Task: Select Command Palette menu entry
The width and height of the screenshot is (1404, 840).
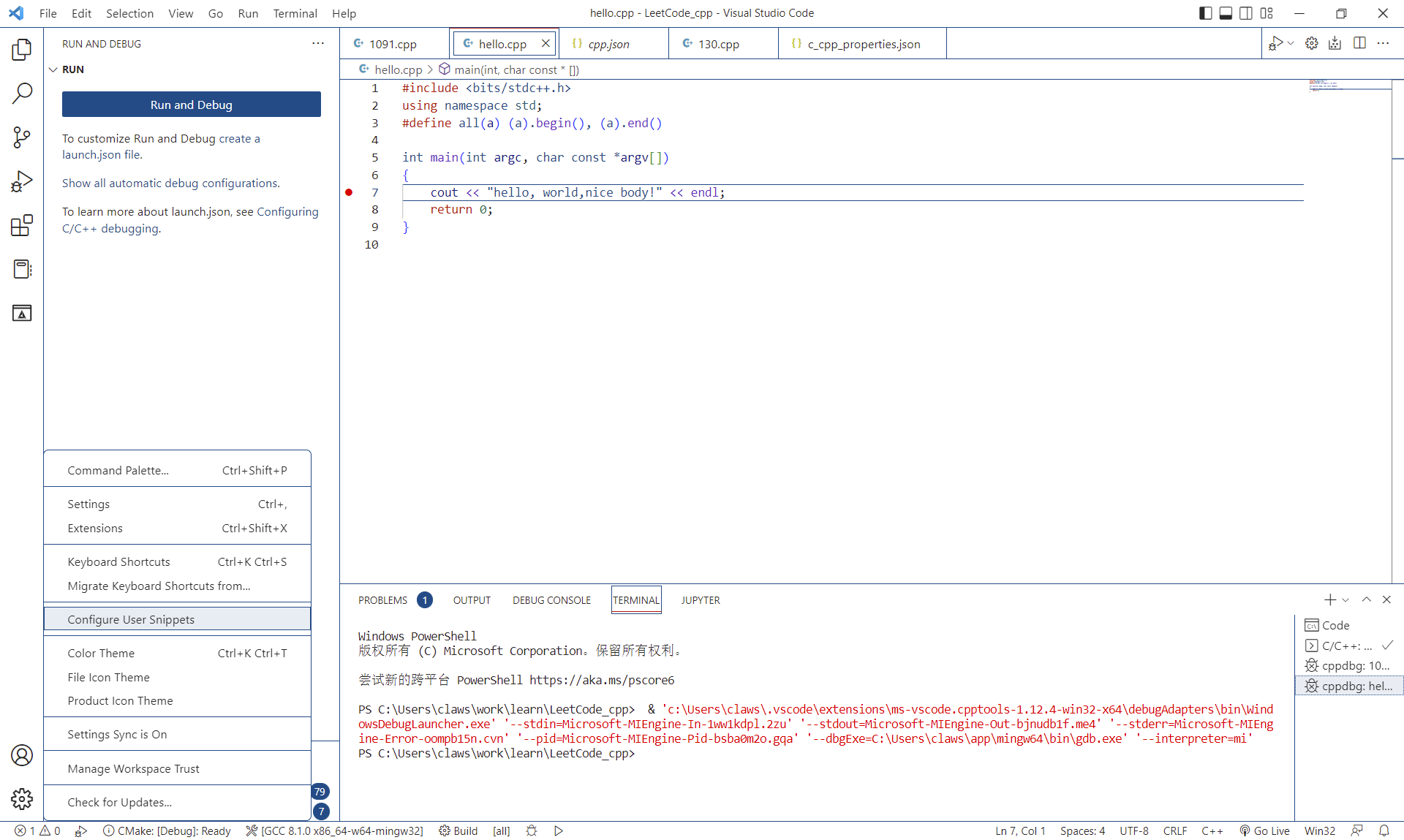Action: (177, 470)
